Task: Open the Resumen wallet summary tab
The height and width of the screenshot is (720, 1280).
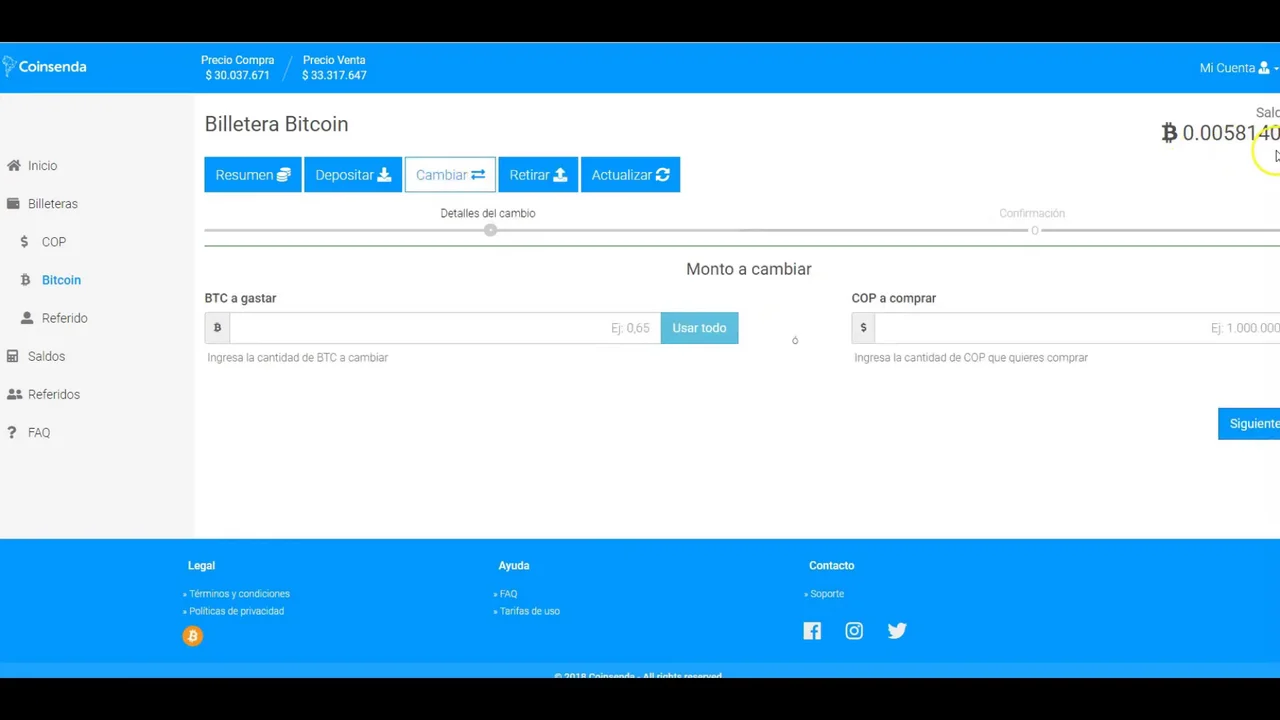Action: 253,175
